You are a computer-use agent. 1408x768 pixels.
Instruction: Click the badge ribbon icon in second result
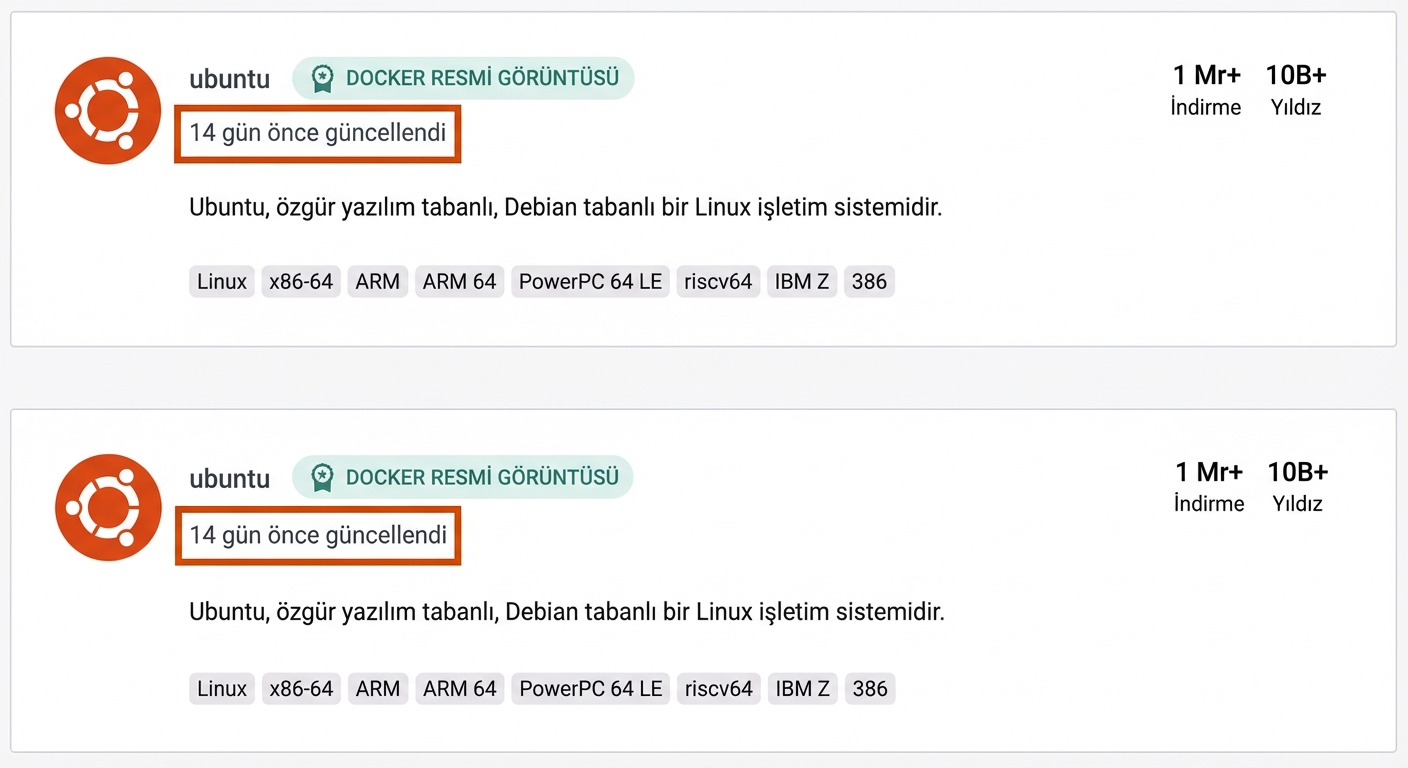click(322, 477)
